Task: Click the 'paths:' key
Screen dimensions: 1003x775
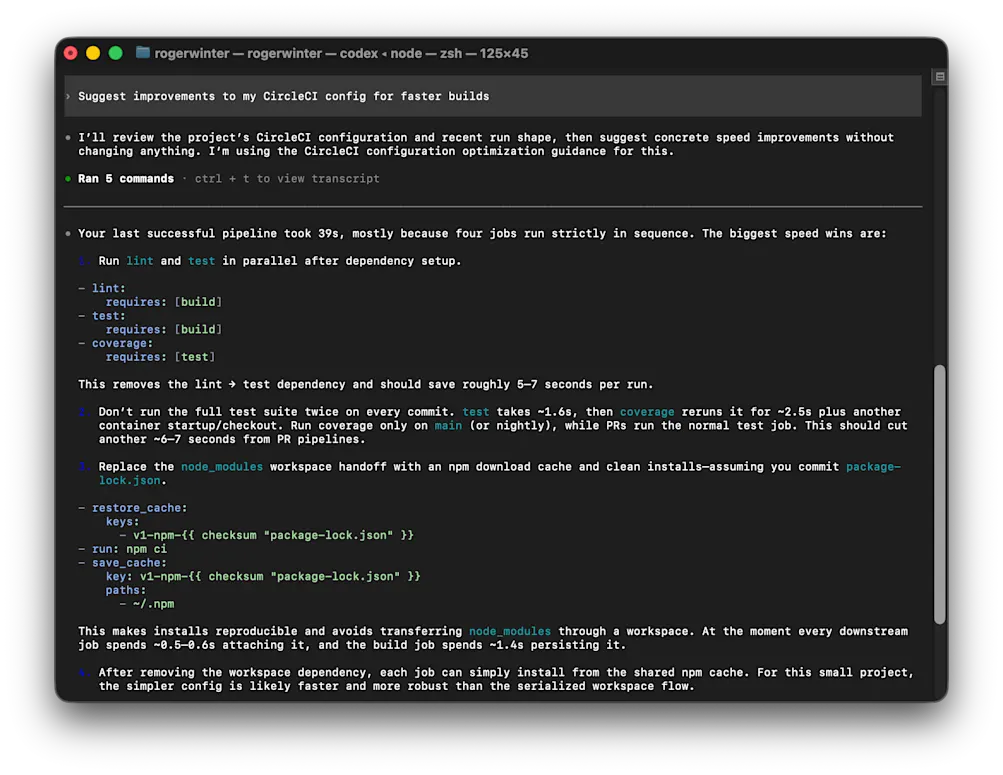Action: click(x=126, y=591)
